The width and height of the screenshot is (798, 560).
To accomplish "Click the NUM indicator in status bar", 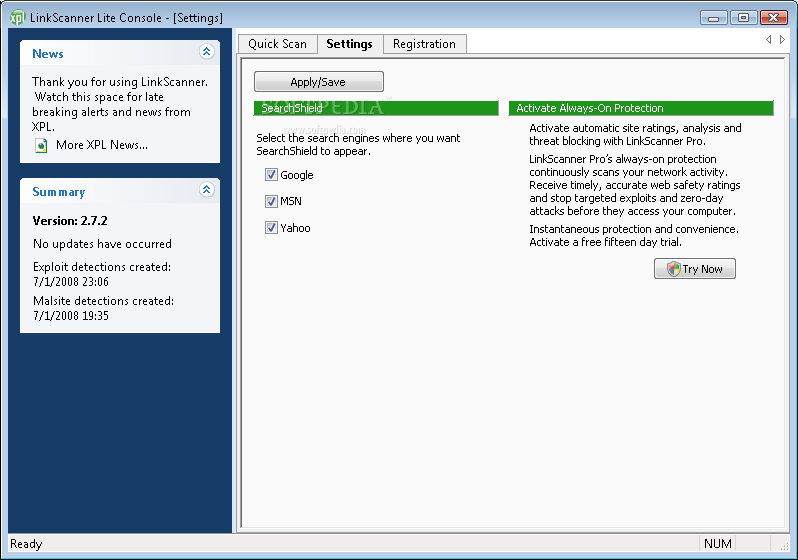I will pos(718,544).
